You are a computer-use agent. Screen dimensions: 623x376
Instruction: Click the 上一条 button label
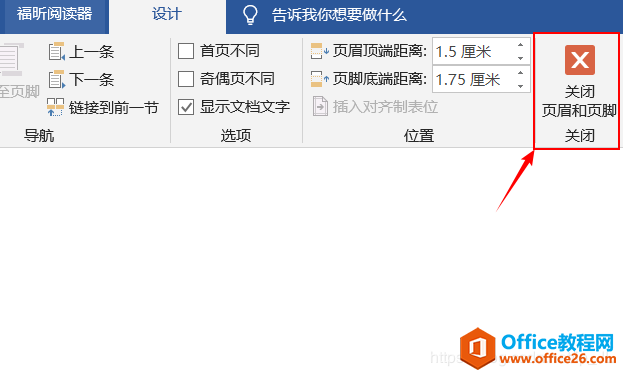coord(92,52)
